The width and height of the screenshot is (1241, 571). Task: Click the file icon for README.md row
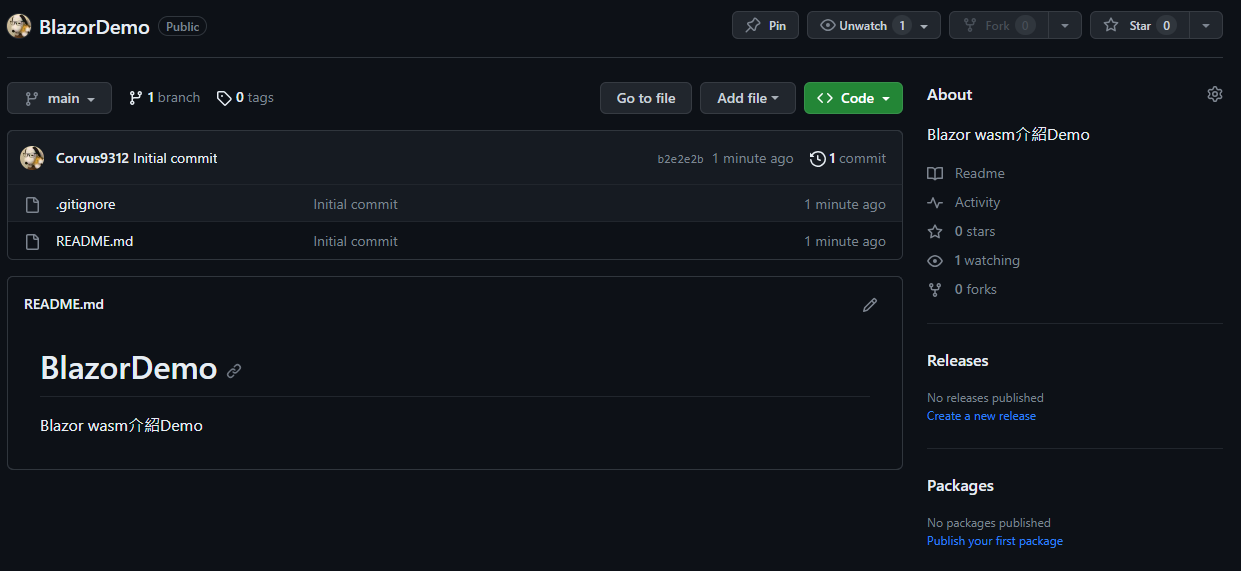[32, 241]
